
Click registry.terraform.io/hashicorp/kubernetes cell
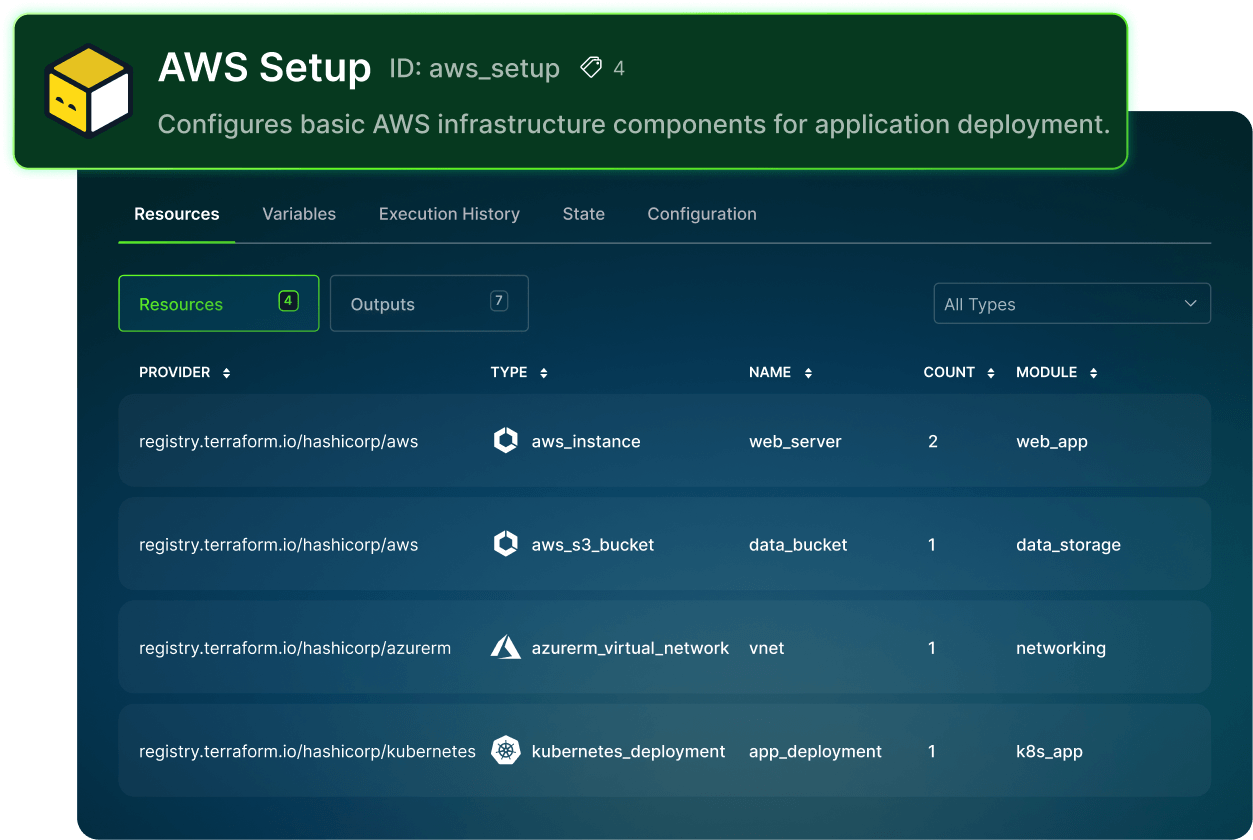point(307,751)
